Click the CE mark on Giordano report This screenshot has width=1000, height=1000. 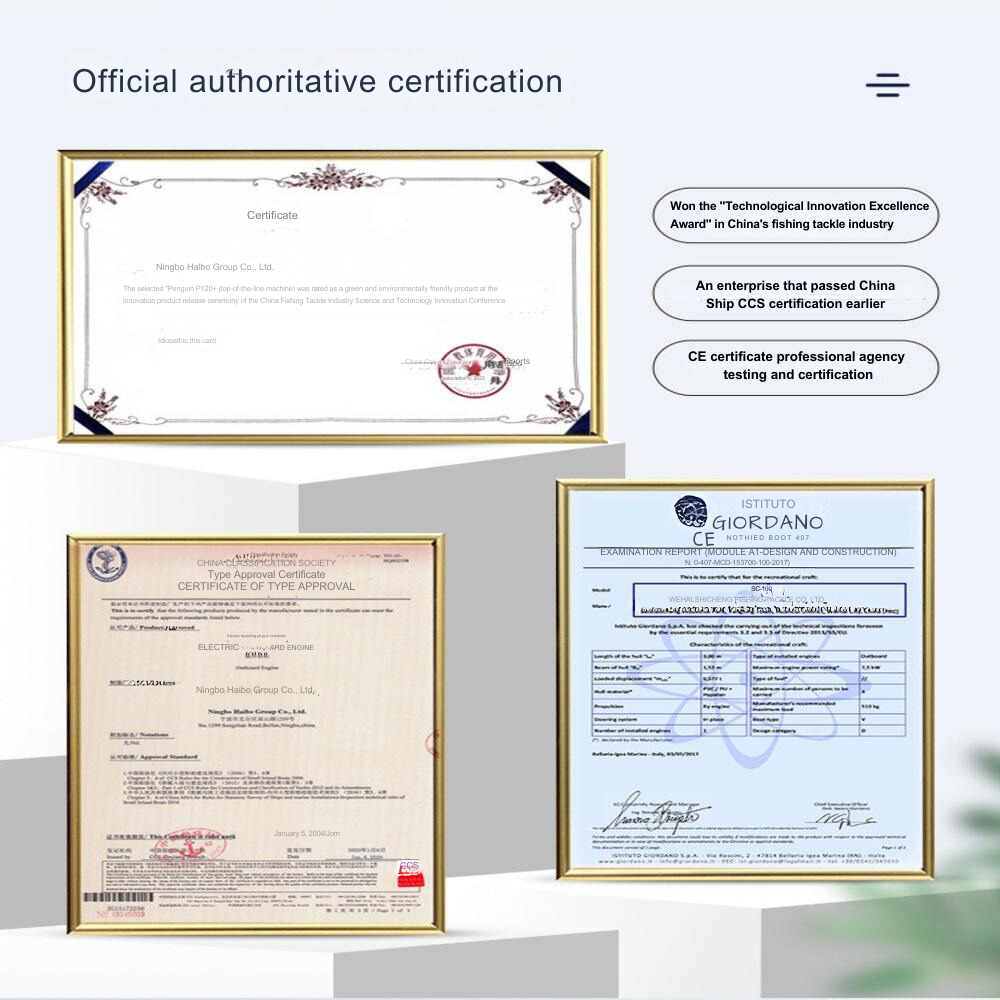(703, 539)
